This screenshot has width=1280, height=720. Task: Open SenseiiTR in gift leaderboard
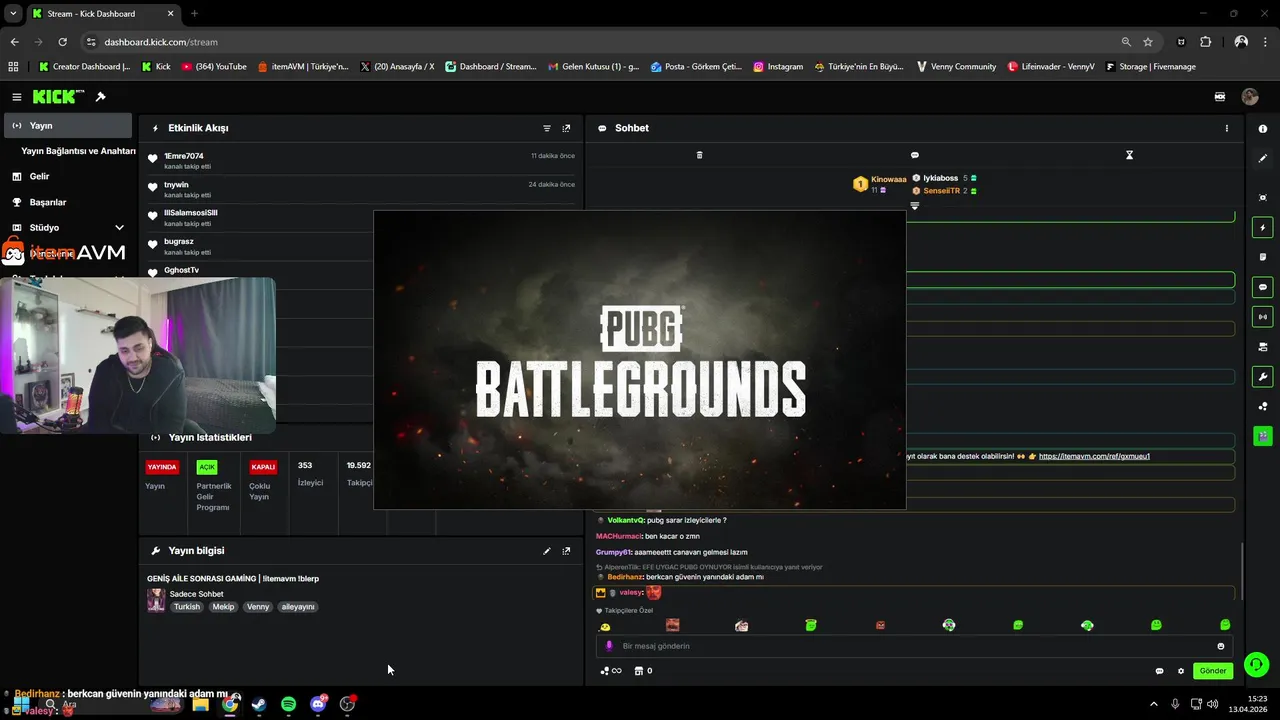941,190
